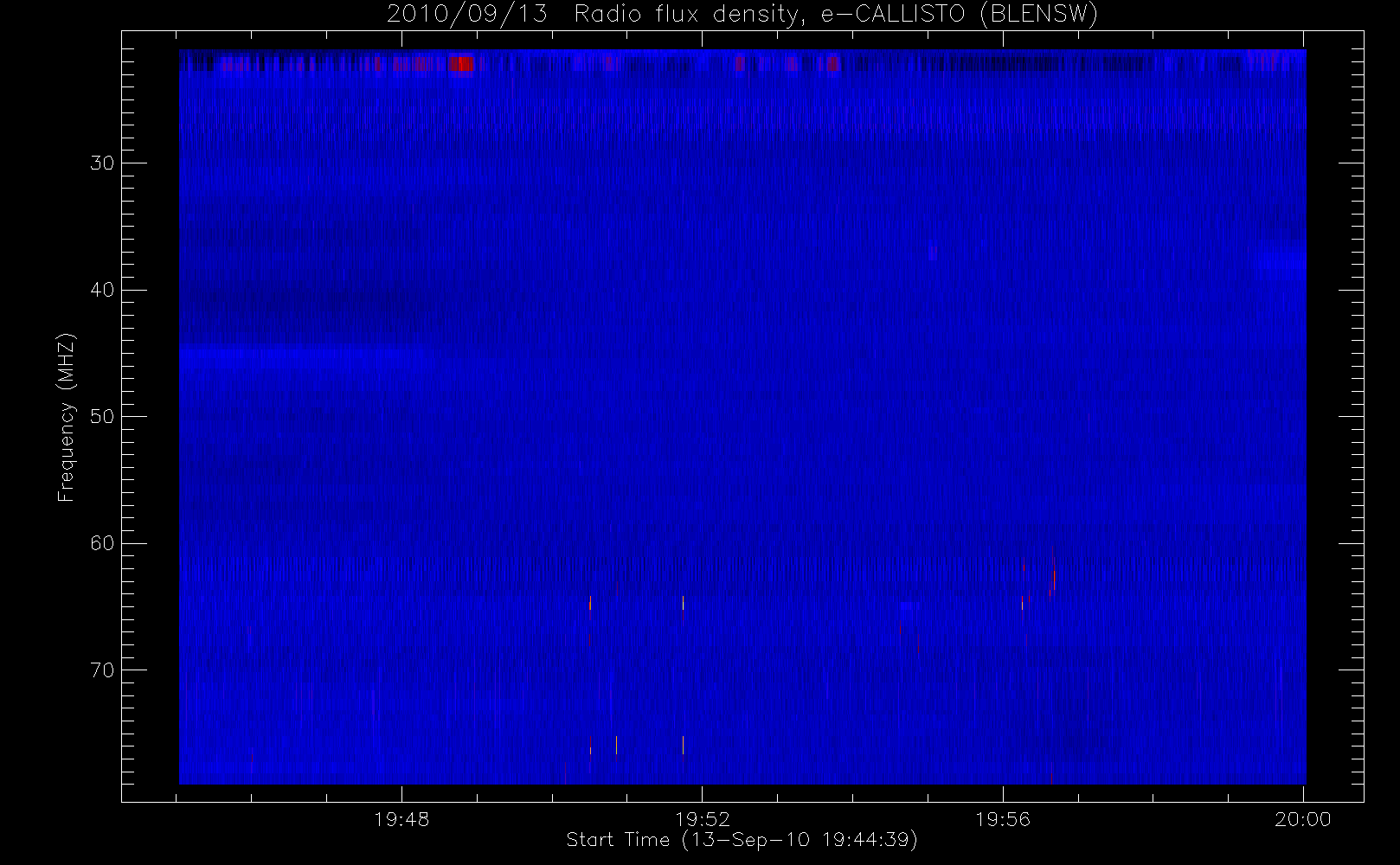The height and width of the screenshot is (865, 1400).
Task: Click the 19:52 time tick label
Action: (703, 819)
